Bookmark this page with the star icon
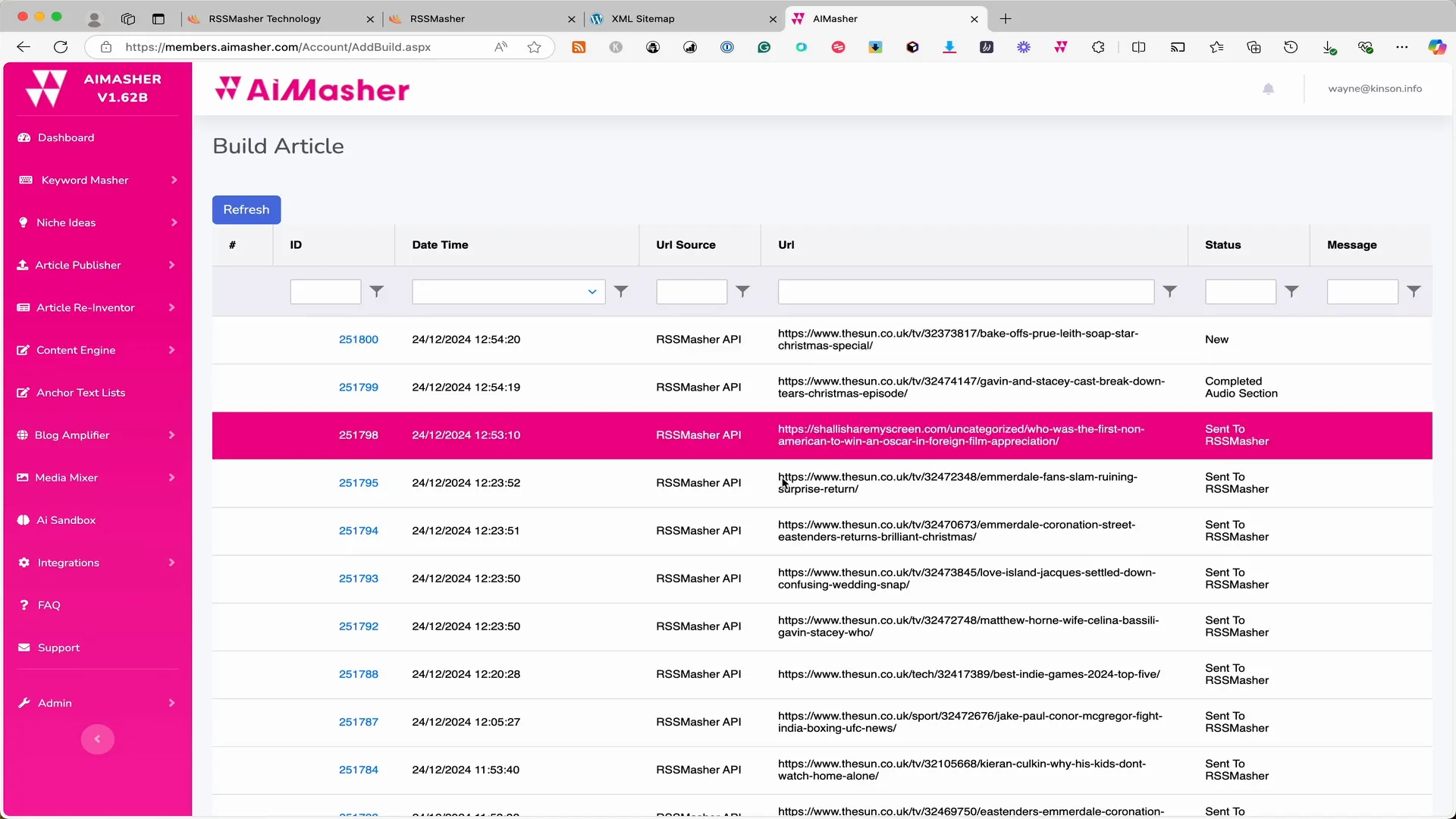1456x819 pixels. click(x=534, y=47)
